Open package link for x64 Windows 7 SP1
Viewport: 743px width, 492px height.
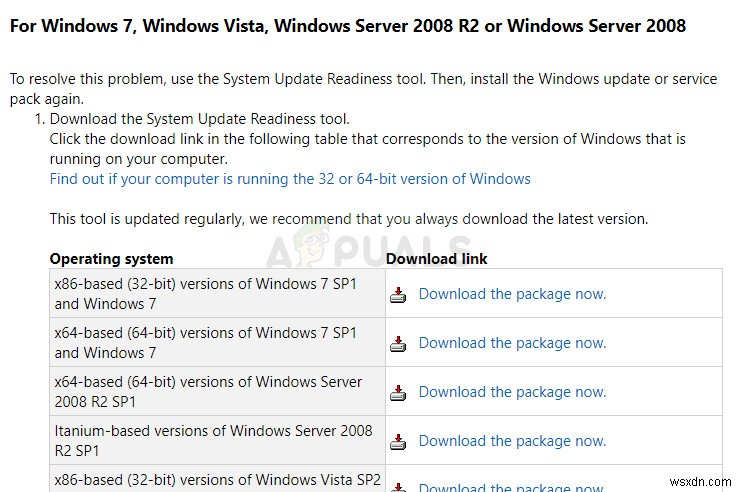[x=512, y=343]
